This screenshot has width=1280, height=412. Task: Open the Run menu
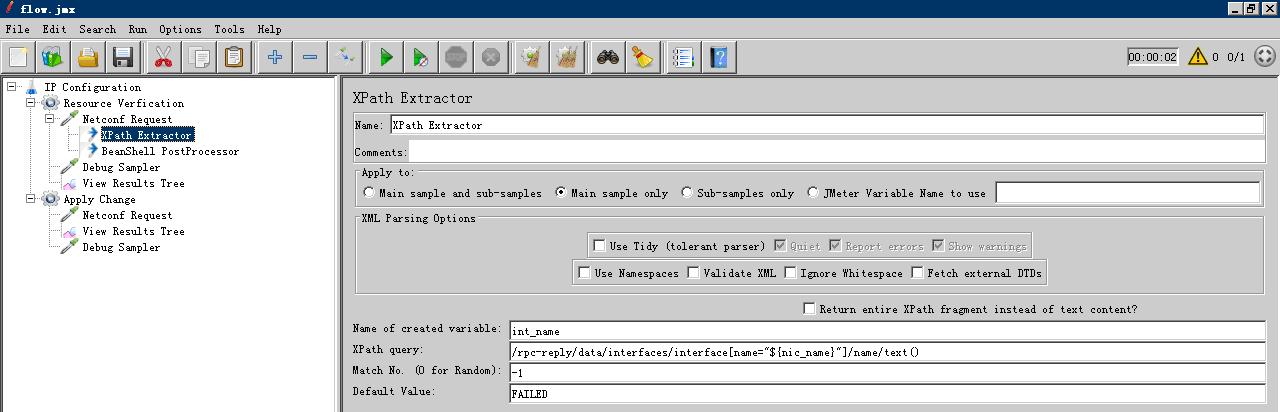138,29
